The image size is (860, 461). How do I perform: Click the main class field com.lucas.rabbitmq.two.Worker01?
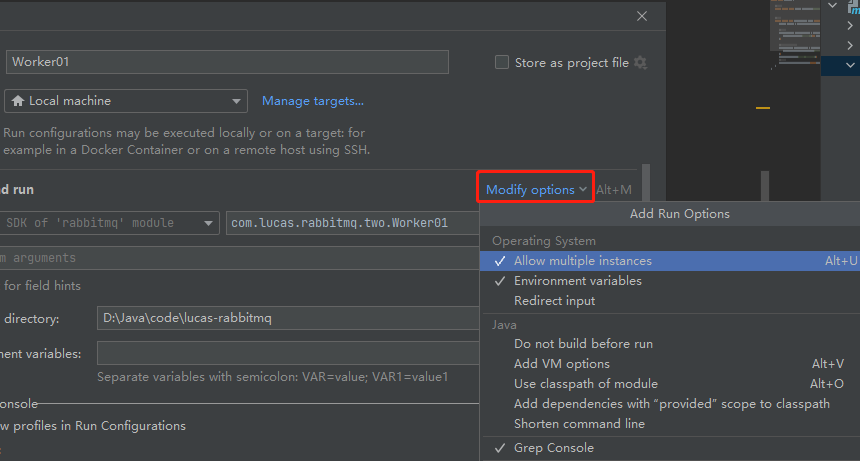[x=352, y=223]
